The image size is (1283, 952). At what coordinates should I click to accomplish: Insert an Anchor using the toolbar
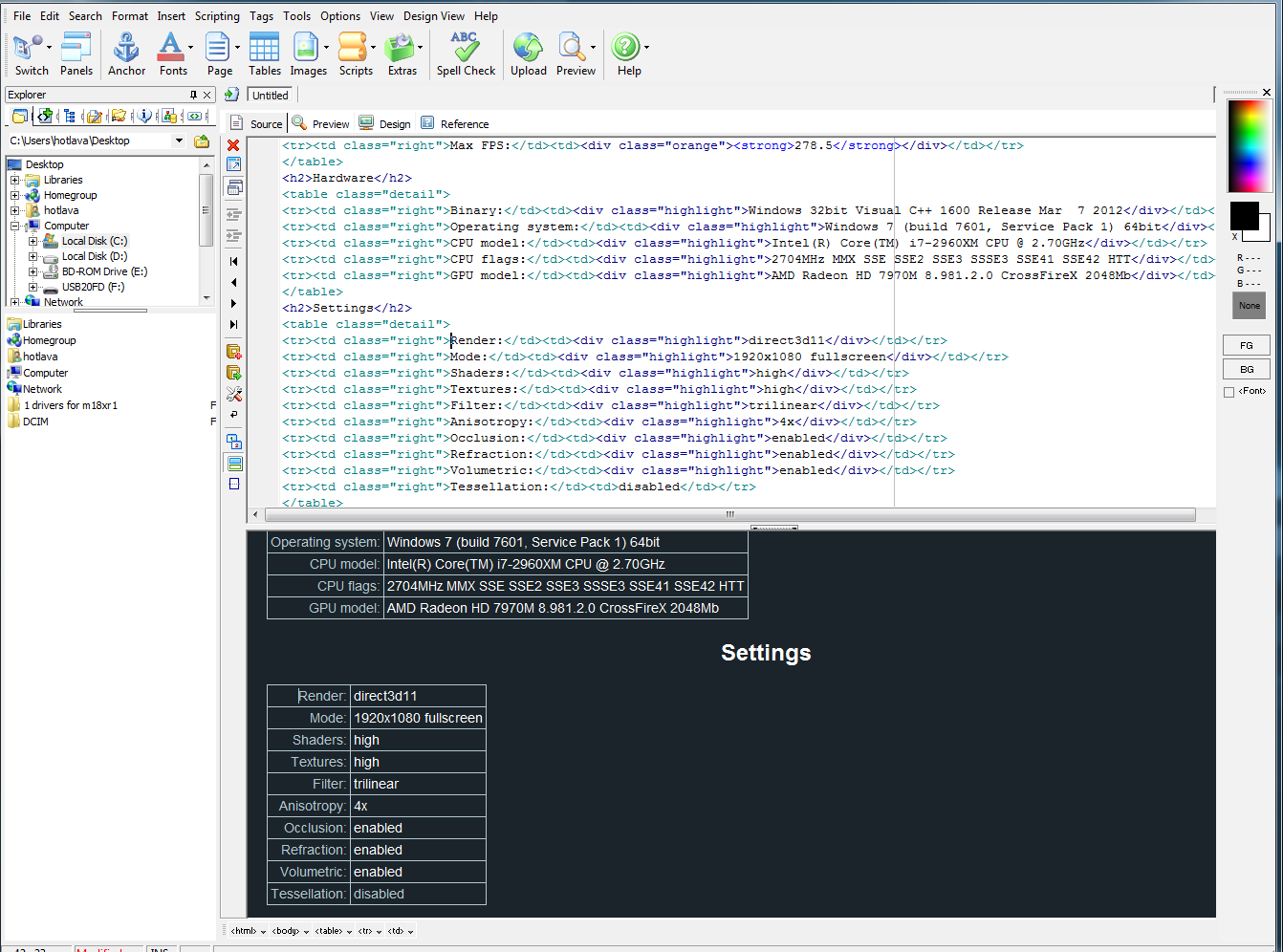[126, 54]
